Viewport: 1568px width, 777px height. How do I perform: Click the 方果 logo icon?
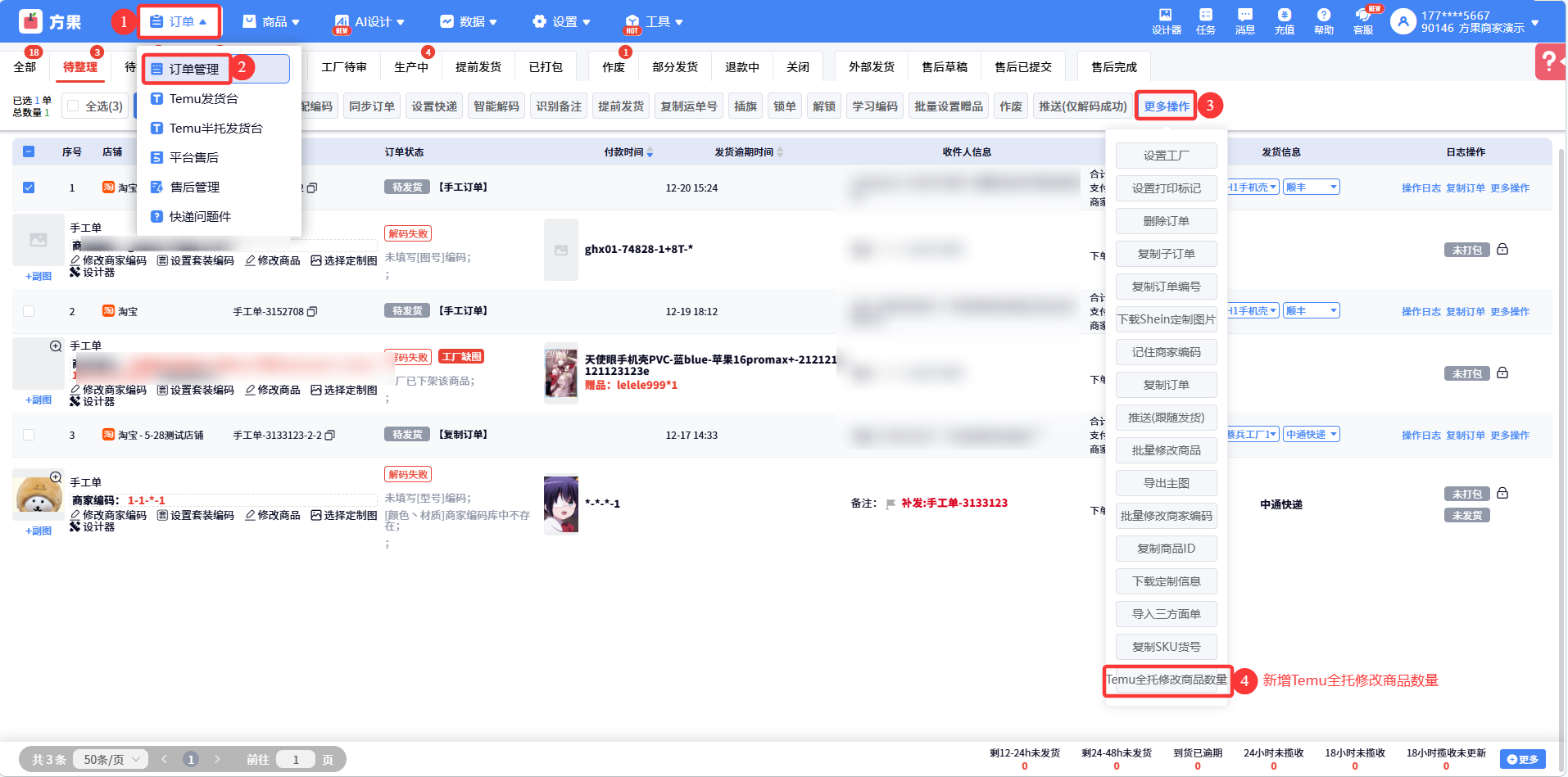click(x=30, y=21)
